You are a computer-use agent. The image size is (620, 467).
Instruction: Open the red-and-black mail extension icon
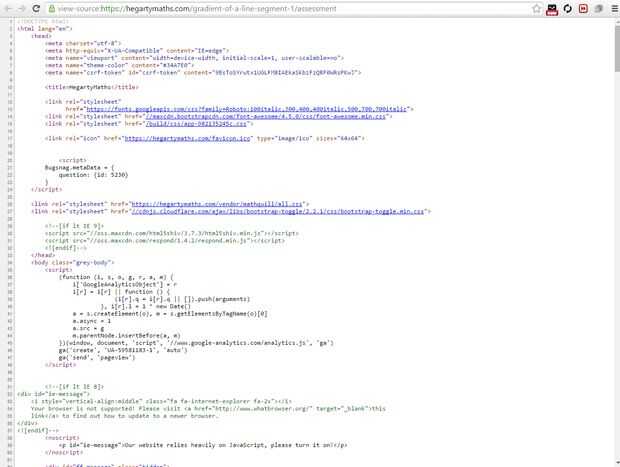click(552, 9)
